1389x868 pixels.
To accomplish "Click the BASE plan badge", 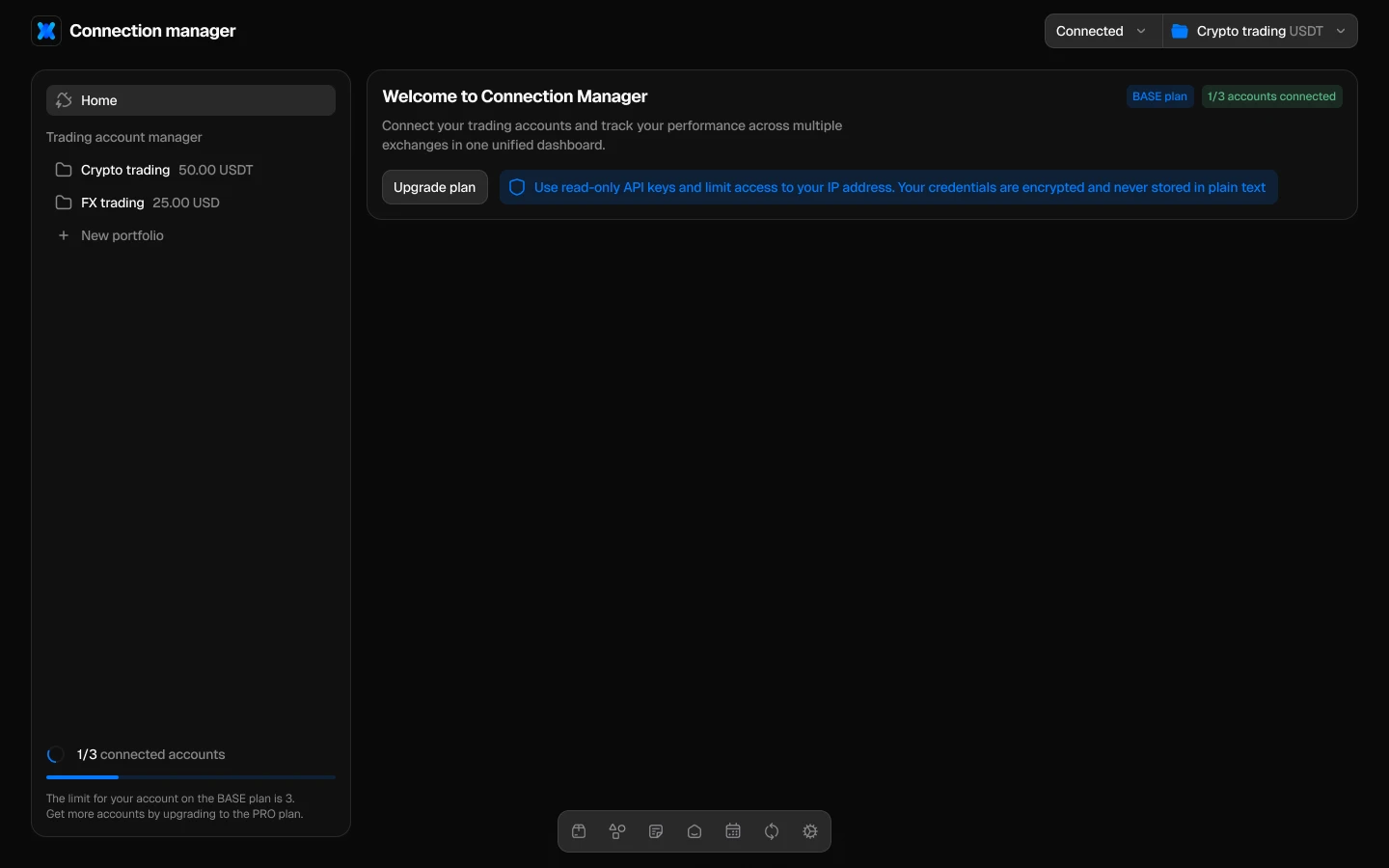I will tap(1159, 96).
